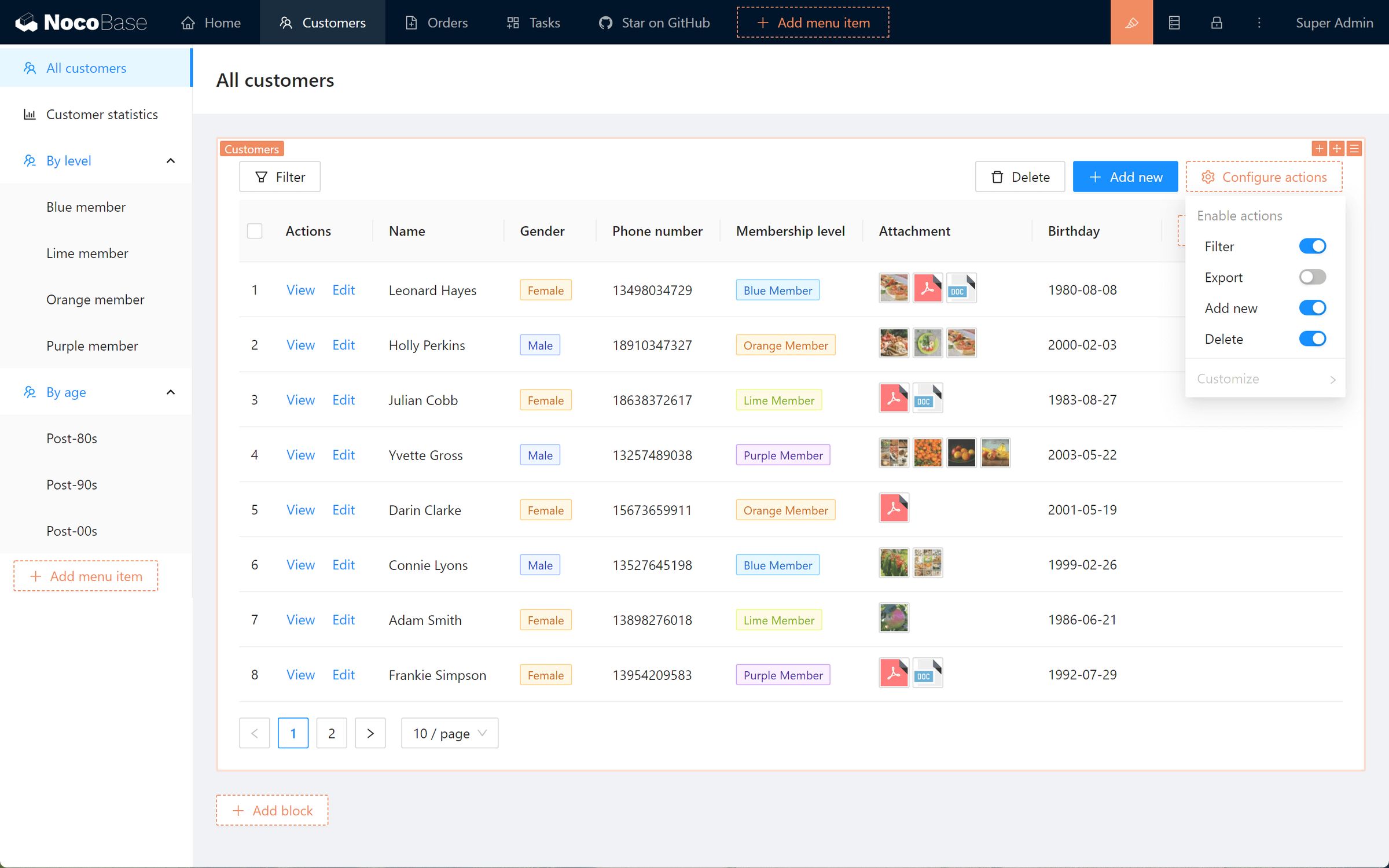Screen dimensions: 1389x868
Task: Click the Purple Member tag for Yvette Gross
Action: pos(782,455)
